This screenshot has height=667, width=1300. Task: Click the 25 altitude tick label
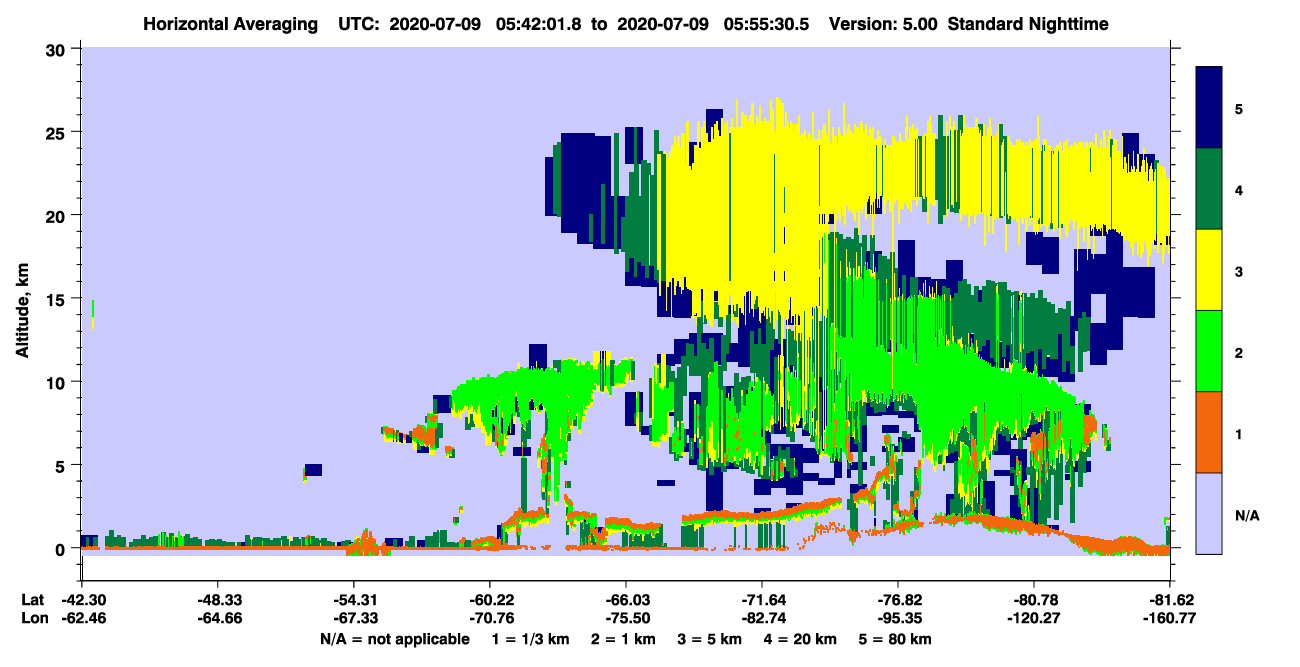[x=57, y=132]
